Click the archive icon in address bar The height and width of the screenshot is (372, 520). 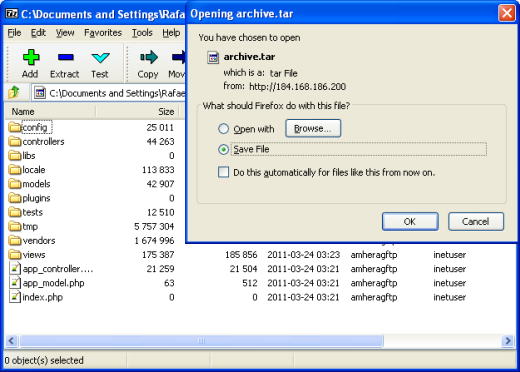pos(40,93)
